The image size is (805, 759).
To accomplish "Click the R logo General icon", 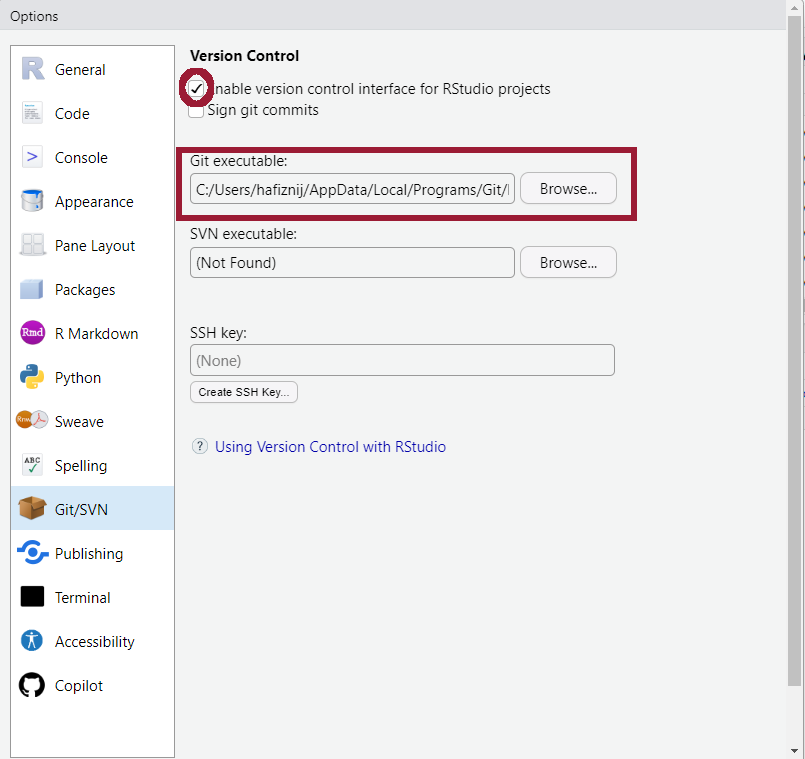I will tap(33, 69).
